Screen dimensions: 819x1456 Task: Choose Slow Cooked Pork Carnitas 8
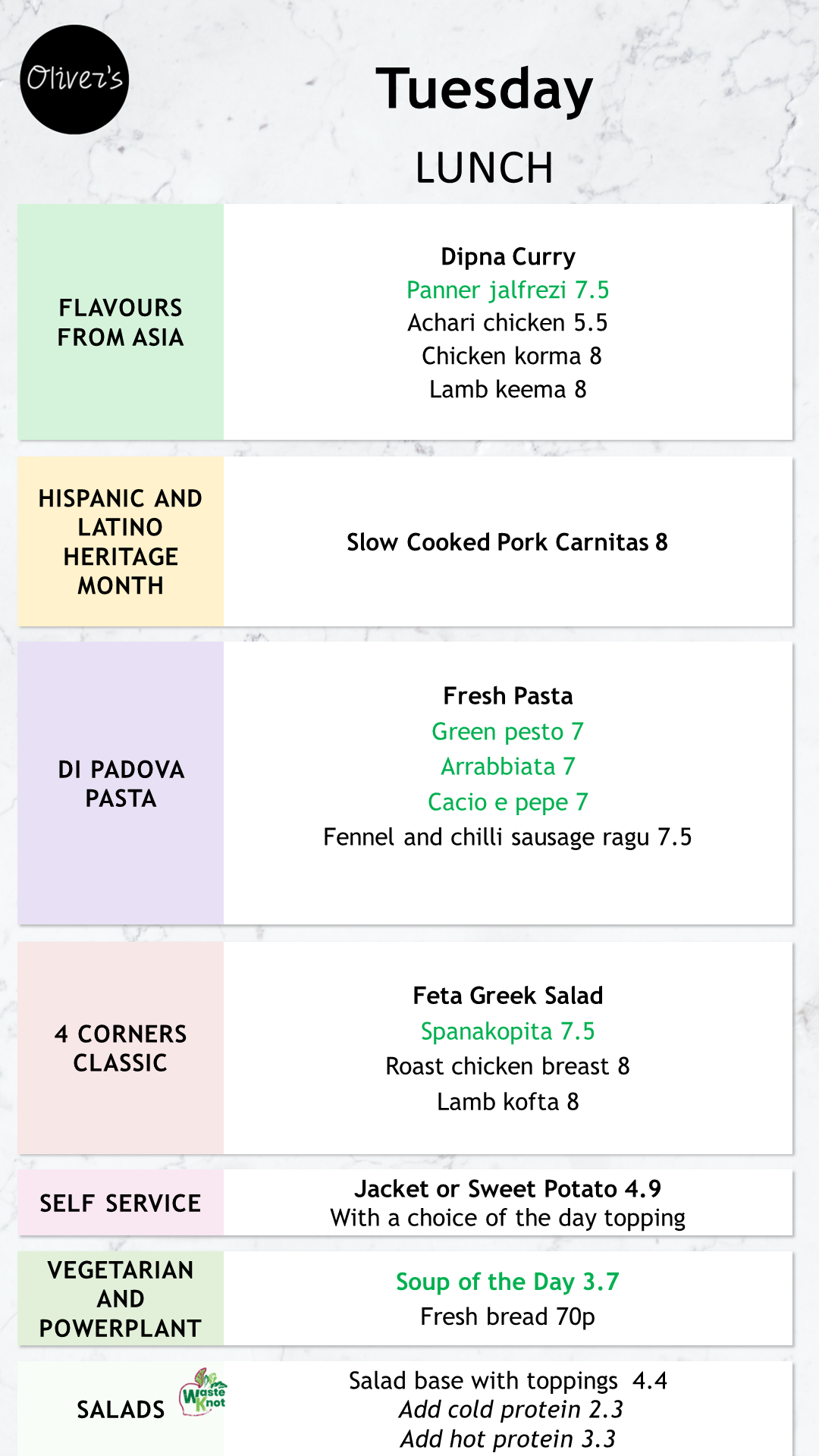click(x=507, y=542)
